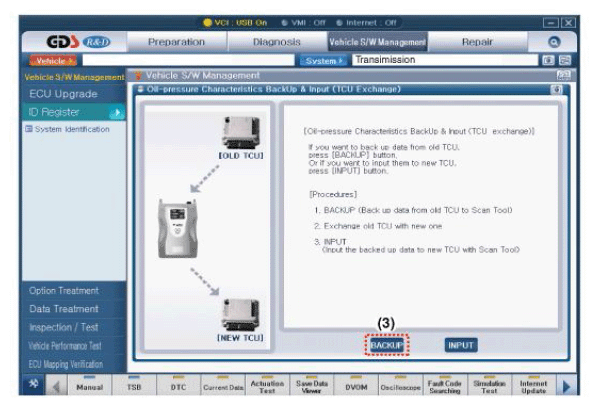
Task: Switch to the Preparation tab
Action: 176,42
